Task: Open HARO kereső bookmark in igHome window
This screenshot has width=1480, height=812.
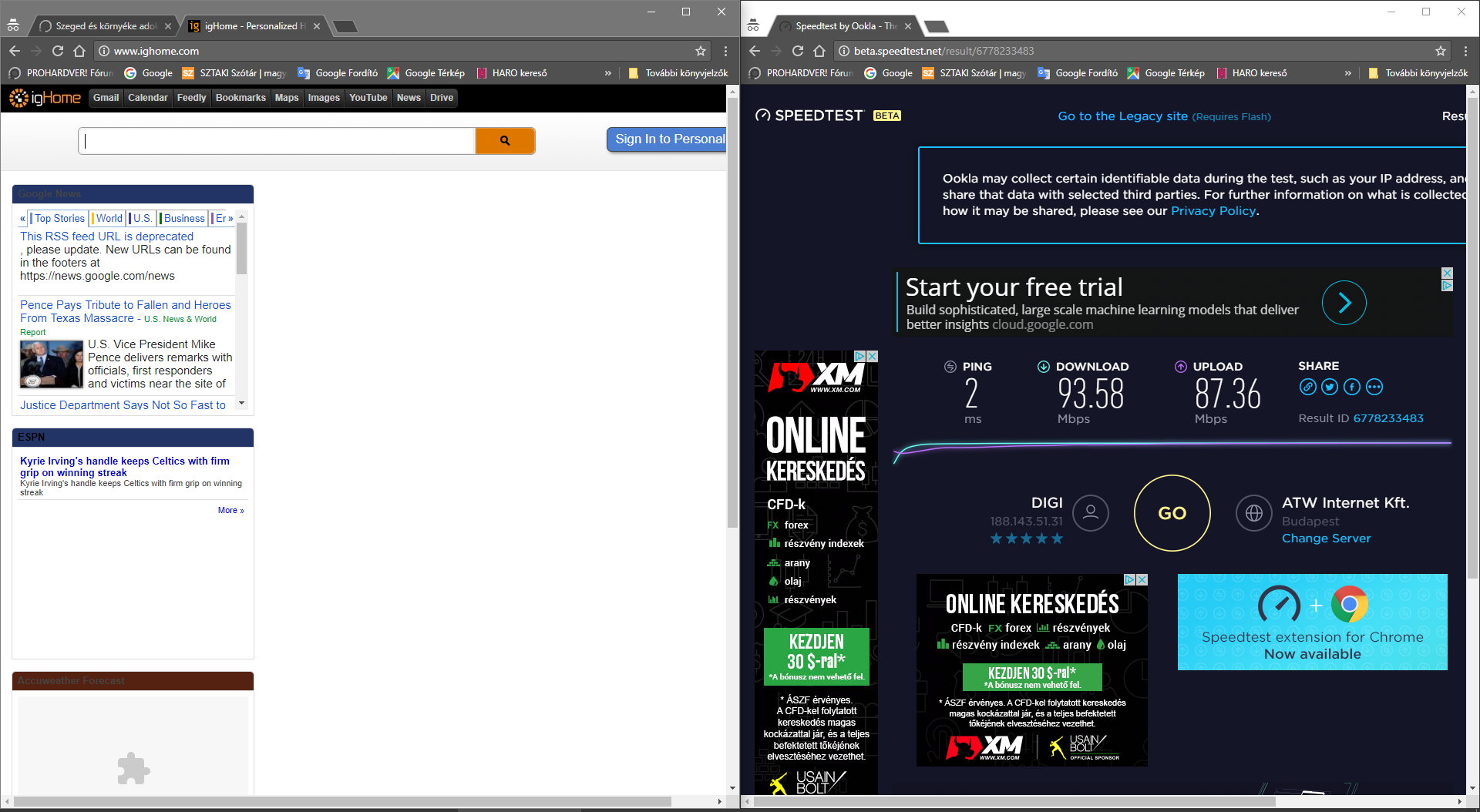Action: (x=512, y=73)
